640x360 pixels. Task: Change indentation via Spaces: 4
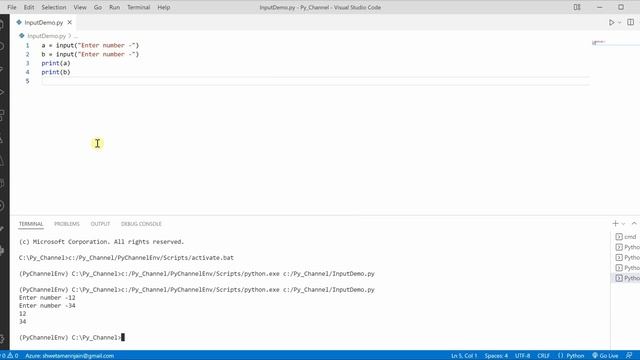[x=496, y=356]
